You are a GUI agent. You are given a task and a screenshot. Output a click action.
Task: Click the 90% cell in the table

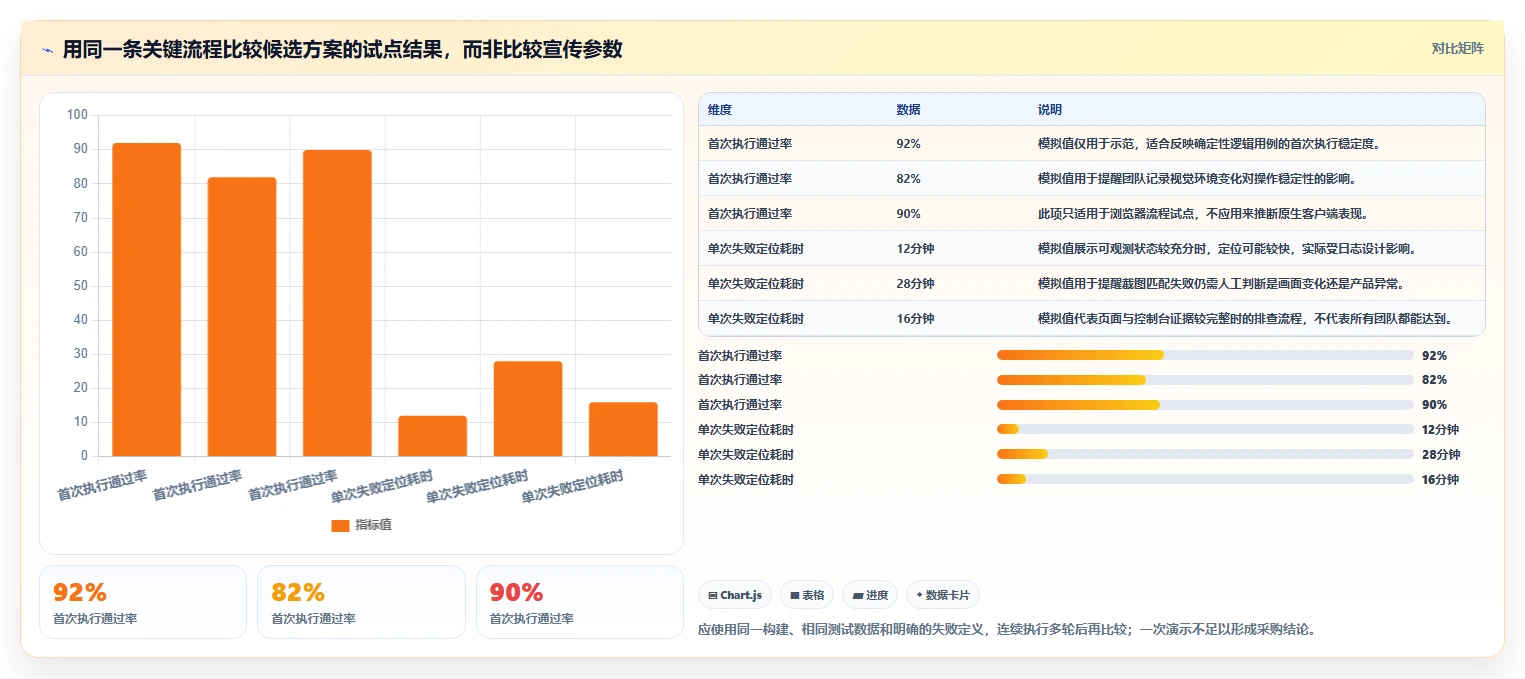pyautogui.click(x=909, y=214)
